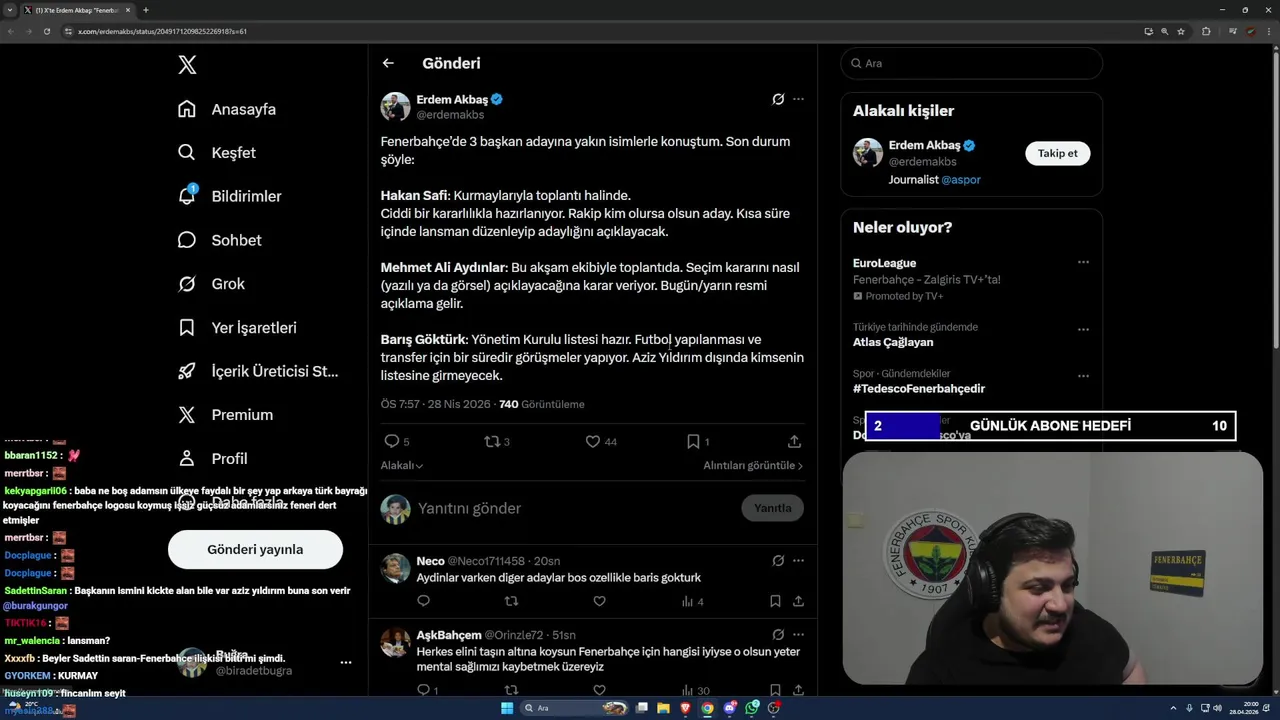
Task: Open more options on Neco's reply
Action: click(x=798, y=561)
